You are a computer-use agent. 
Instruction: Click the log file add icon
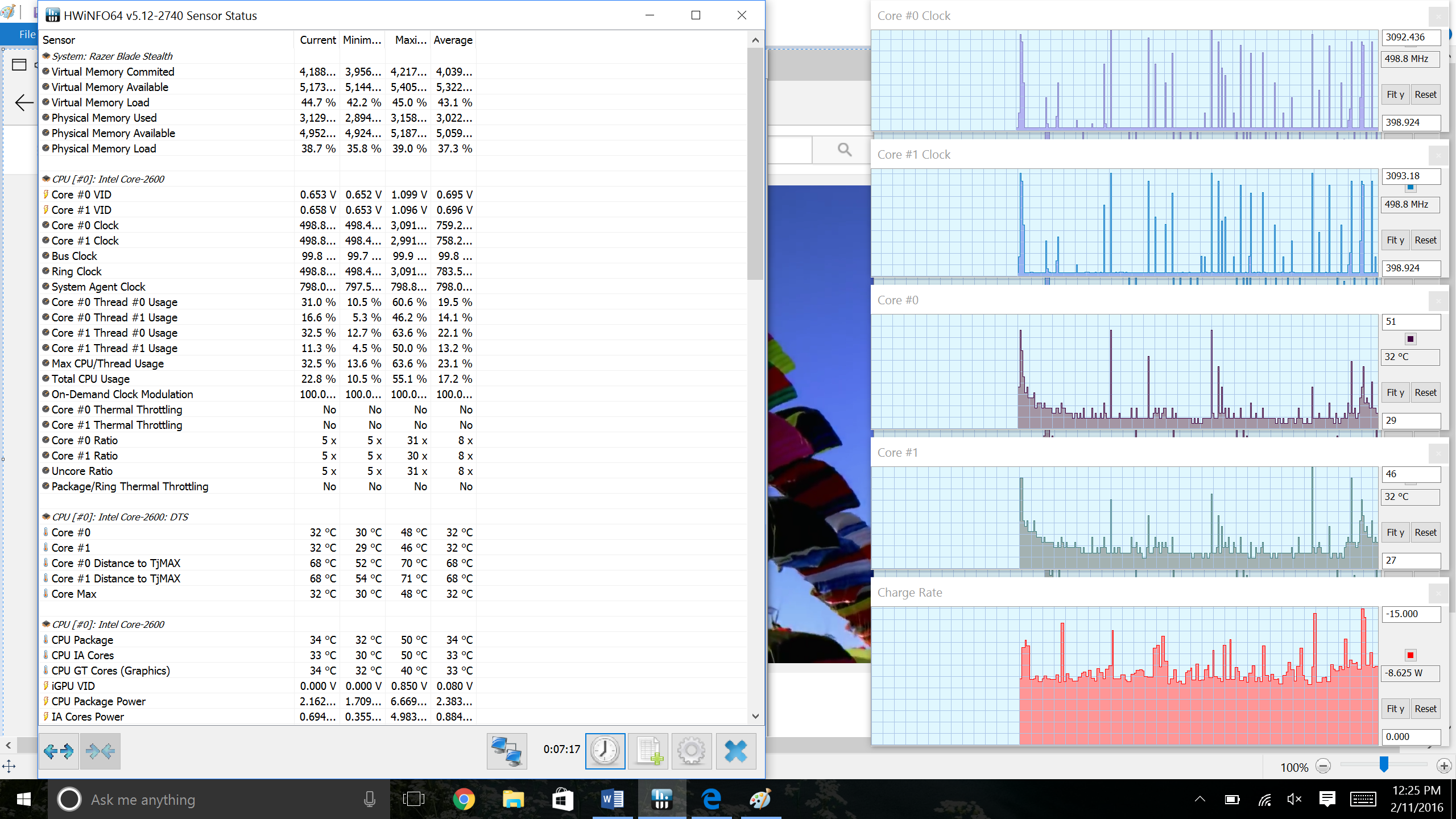click(648, 751)
